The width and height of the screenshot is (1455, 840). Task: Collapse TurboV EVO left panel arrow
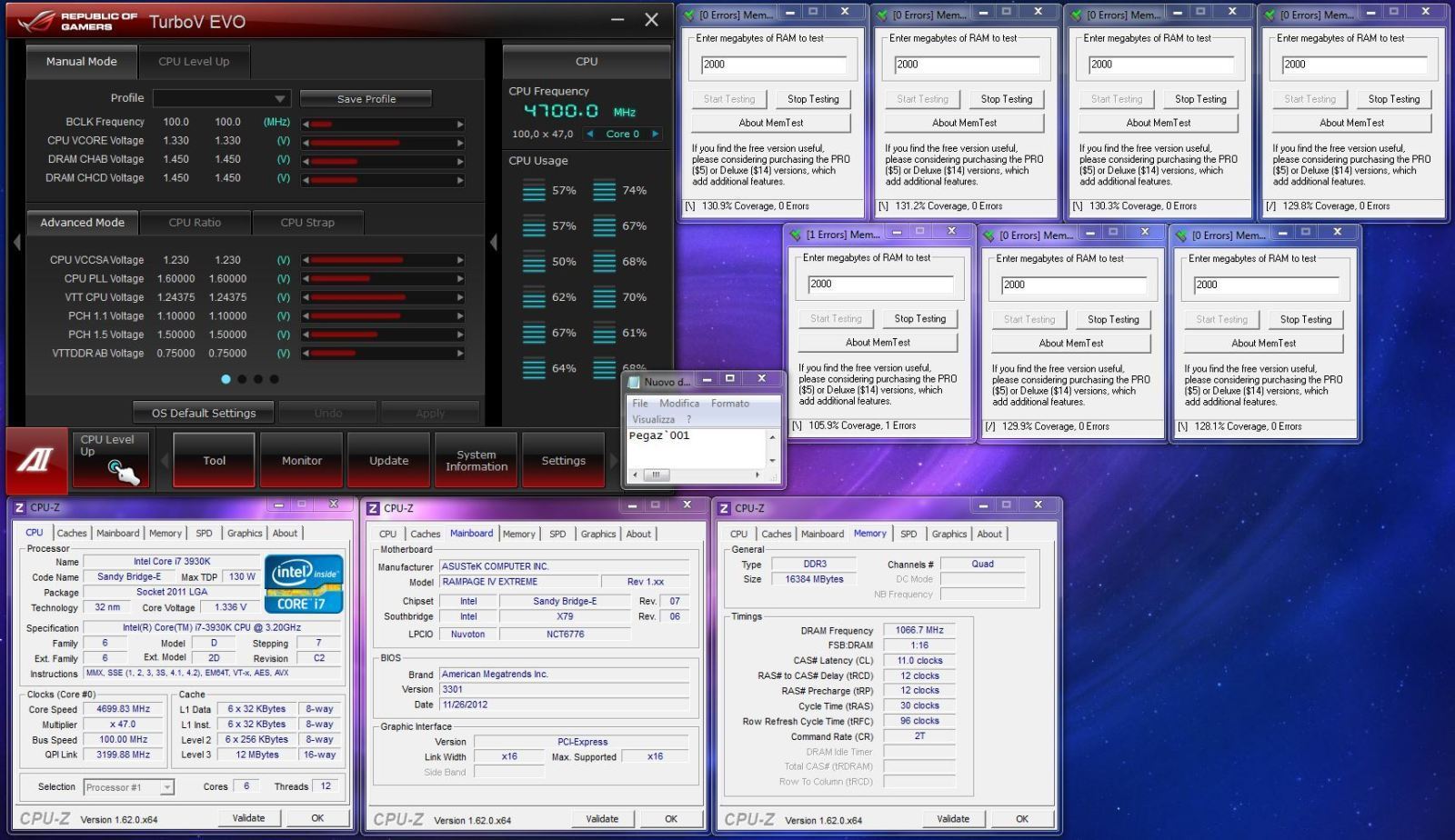16,242
